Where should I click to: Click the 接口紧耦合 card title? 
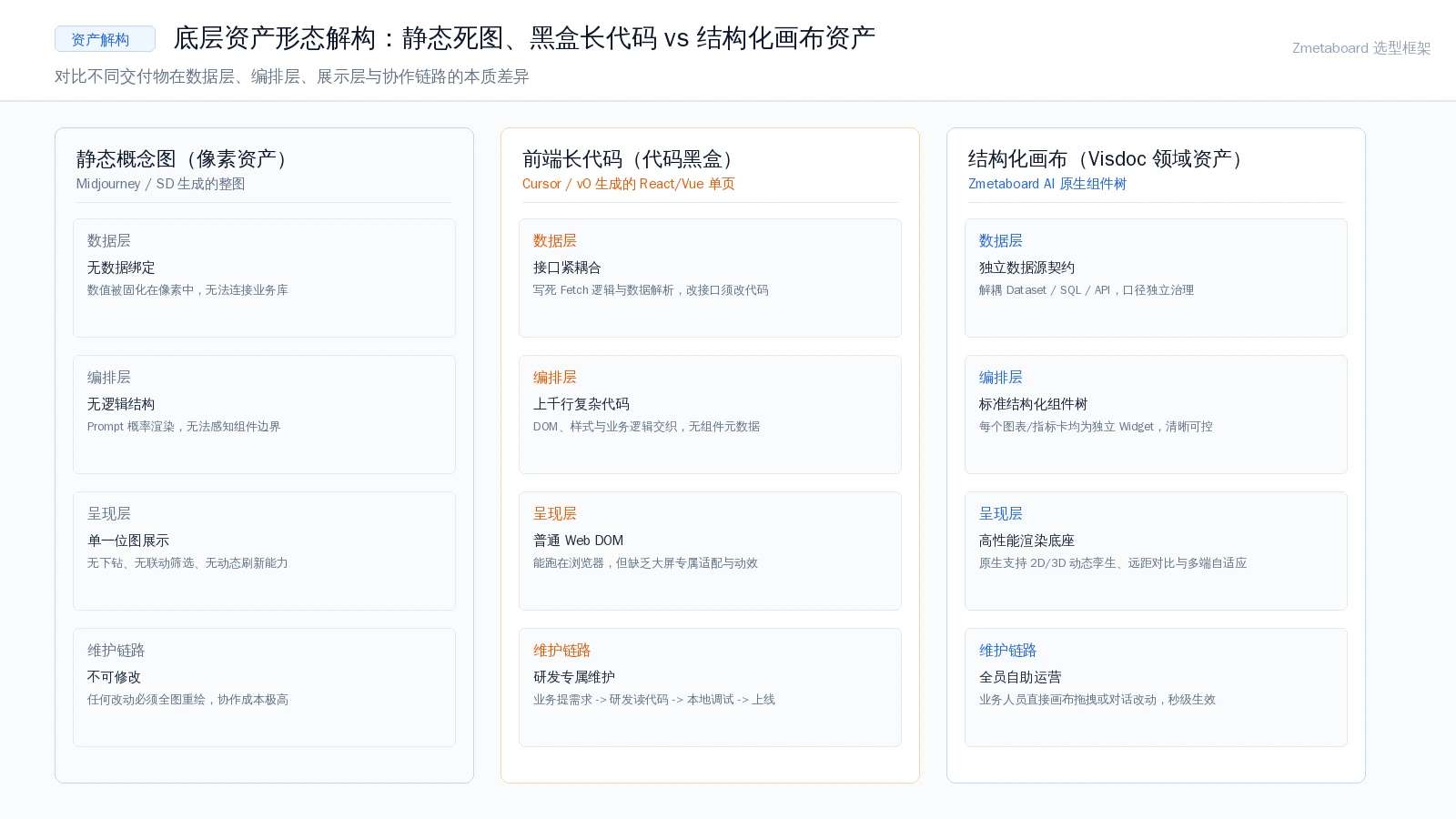click(x=567, y=268)
